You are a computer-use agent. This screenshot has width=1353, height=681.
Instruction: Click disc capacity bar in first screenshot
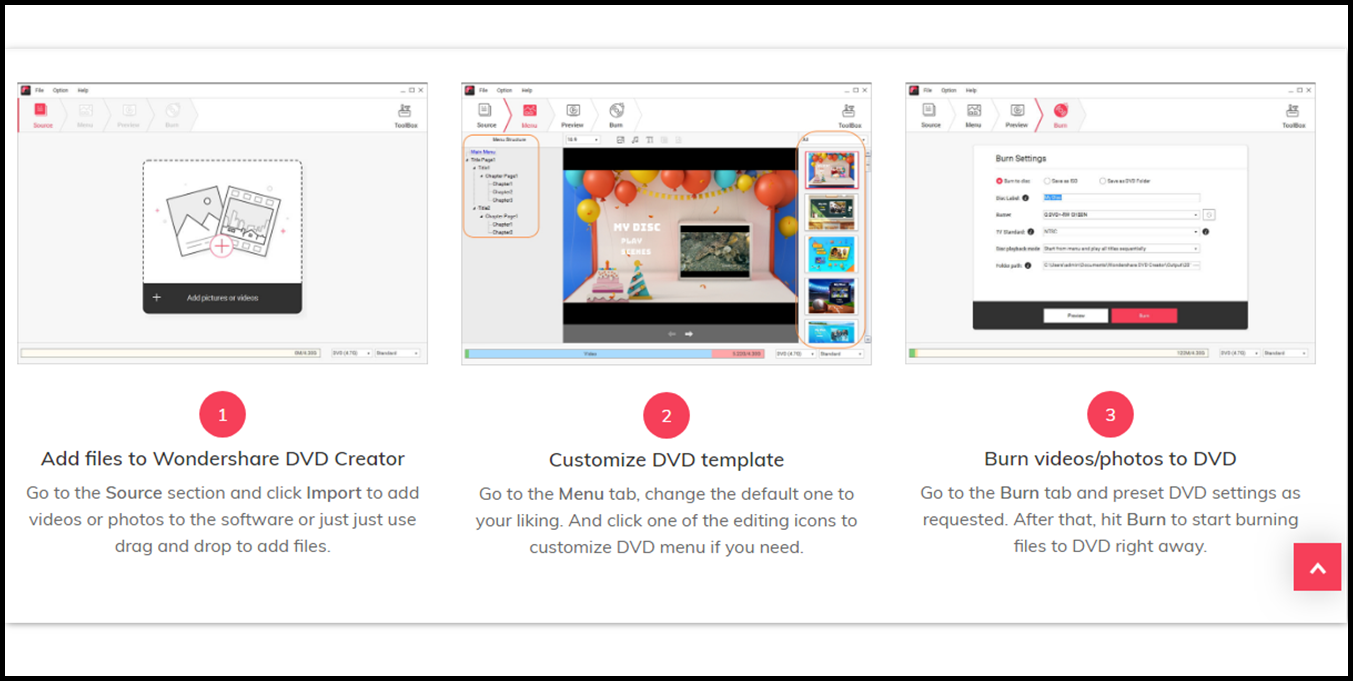(x=170, y=353)
